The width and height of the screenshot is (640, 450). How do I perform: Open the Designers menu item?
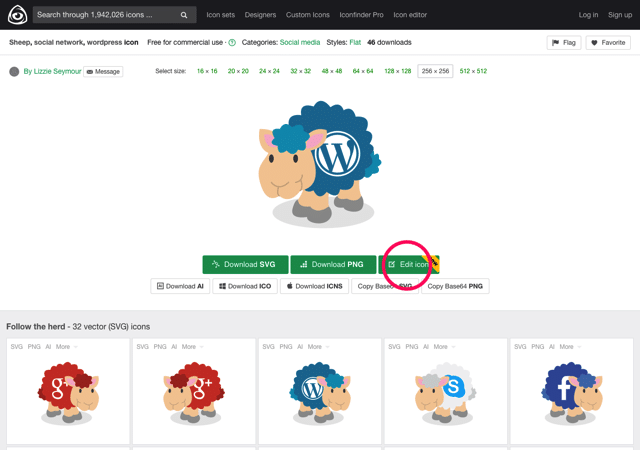[260, 15]
